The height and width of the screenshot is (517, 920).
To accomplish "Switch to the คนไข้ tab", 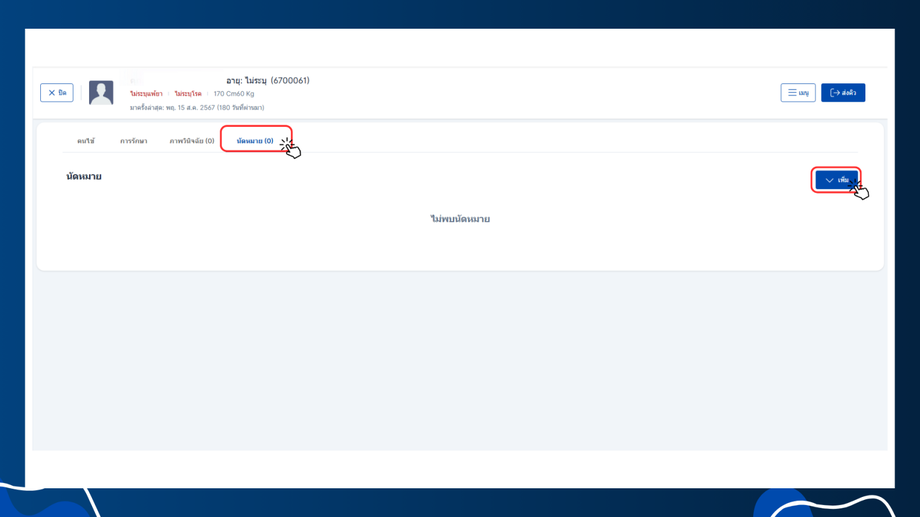I will [86, 141].
